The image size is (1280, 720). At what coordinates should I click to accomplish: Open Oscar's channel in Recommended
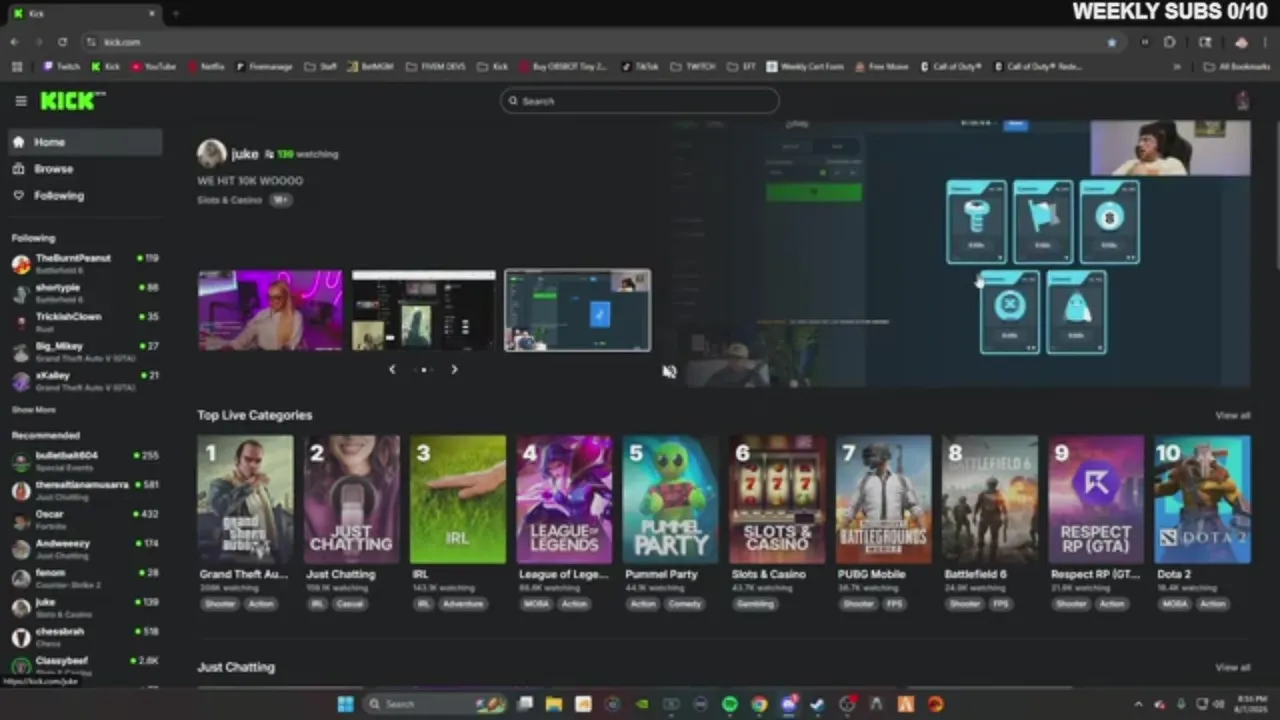tap(84, 519)
